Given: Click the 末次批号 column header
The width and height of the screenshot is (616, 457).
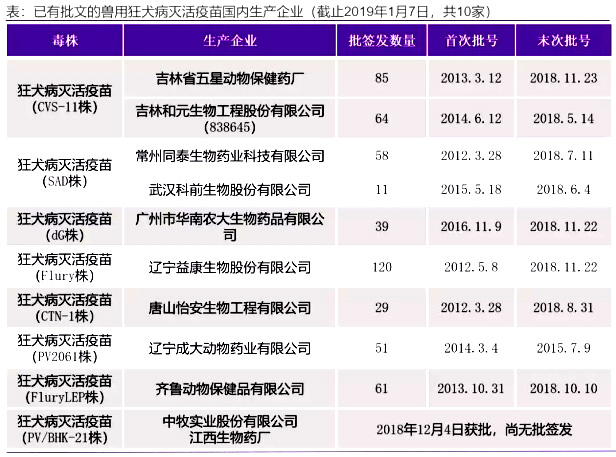Looking at the screenshot, I should point(563,40).
